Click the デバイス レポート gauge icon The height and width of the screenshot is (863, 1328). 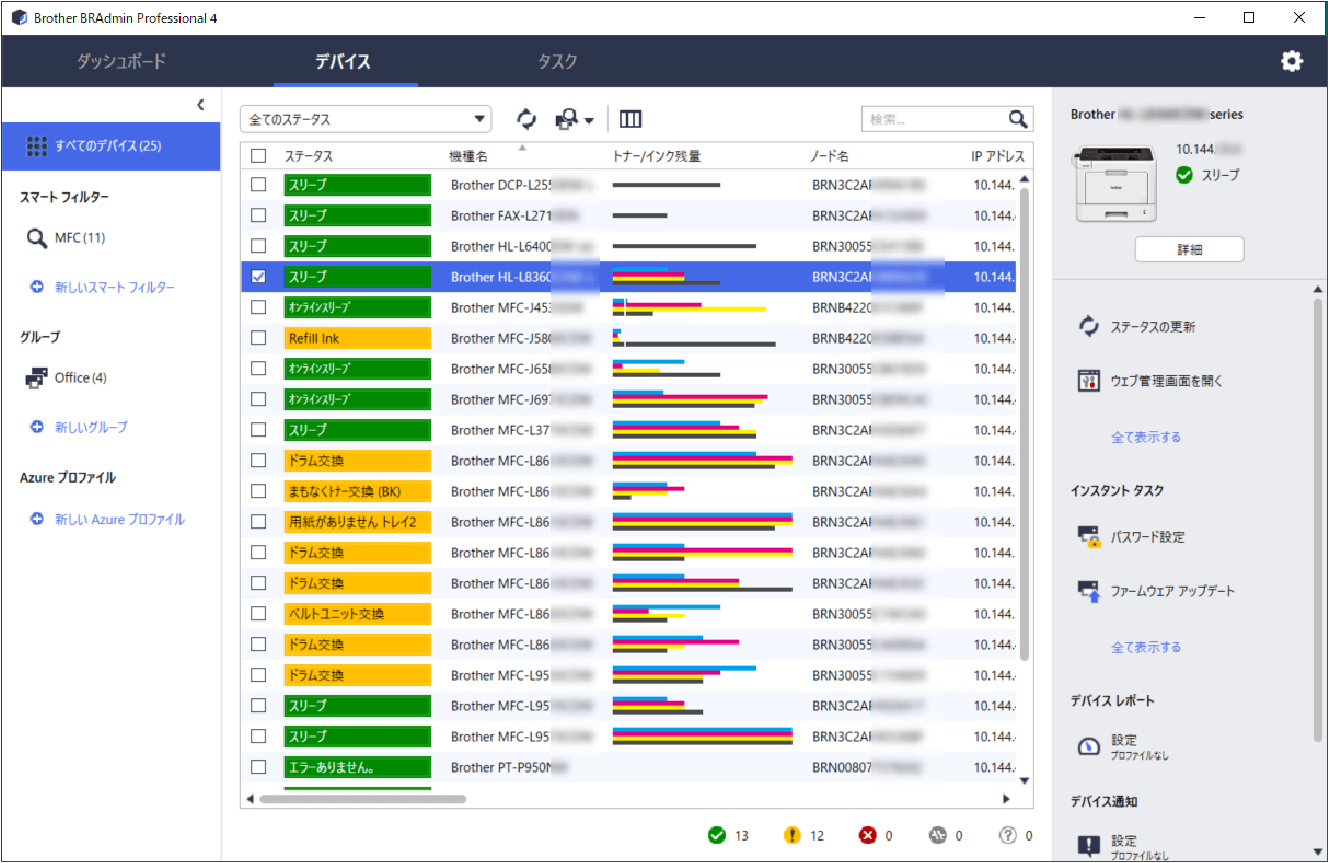[1089, 747]
